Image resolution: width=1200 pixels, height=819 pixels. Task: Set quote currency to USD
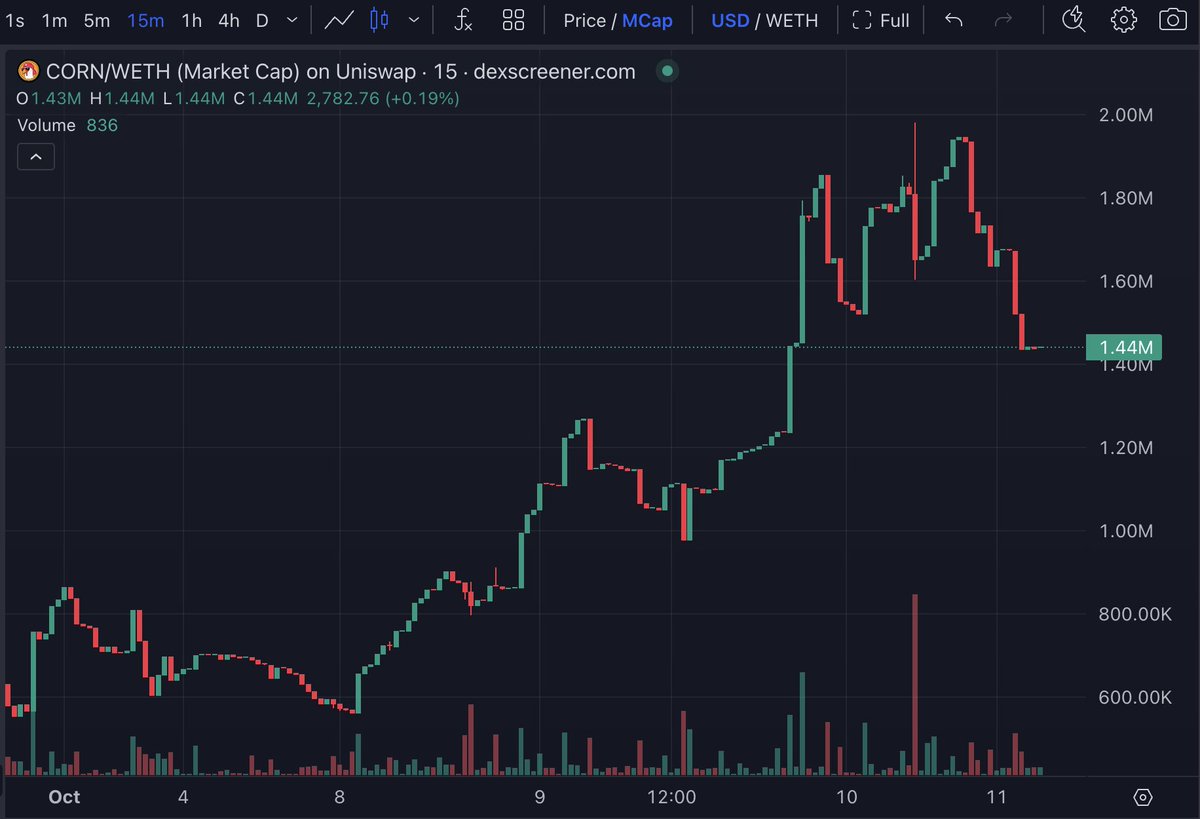pos(730,20)
